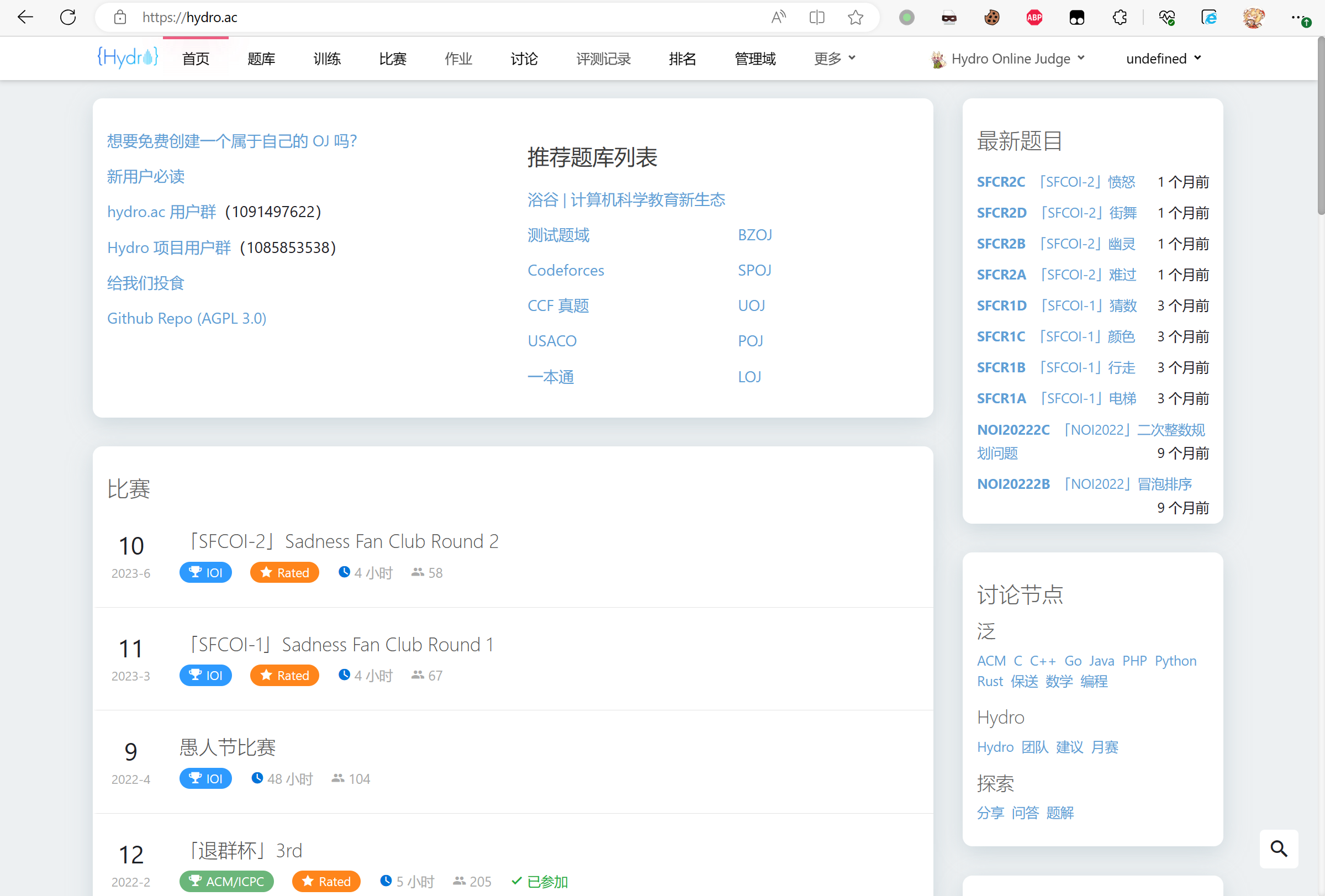Open split screen view from the toolbar
The height and width of the screenshot is (896, 1325).
(x=816, y=17)
